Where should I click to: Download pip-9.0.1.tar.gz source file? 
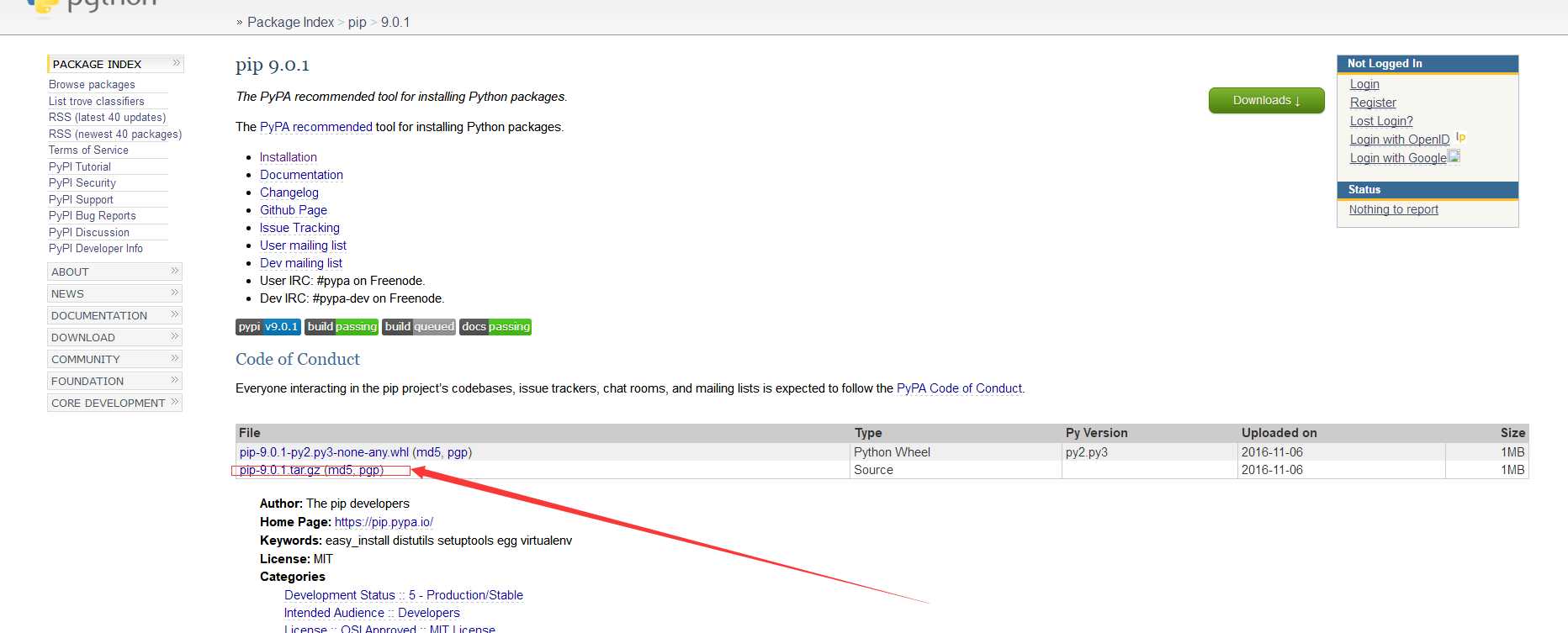(280, 470)
